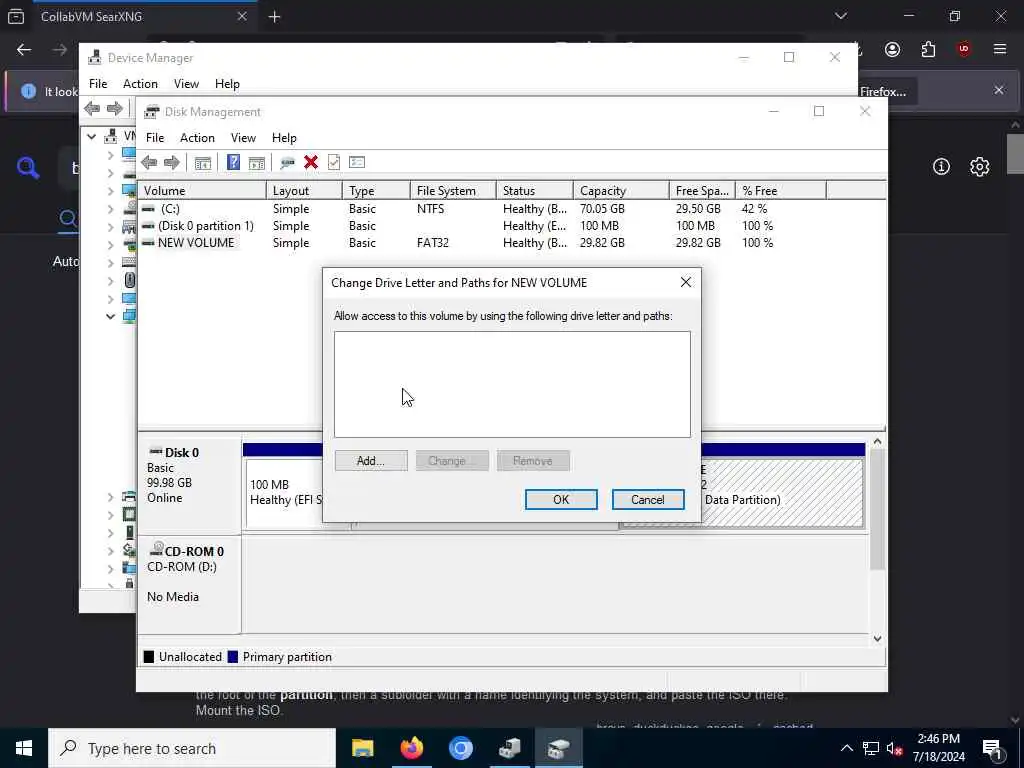Open the File menu in Disk Management
Screen dimensions: 1024x768
[x=155, y=138]
